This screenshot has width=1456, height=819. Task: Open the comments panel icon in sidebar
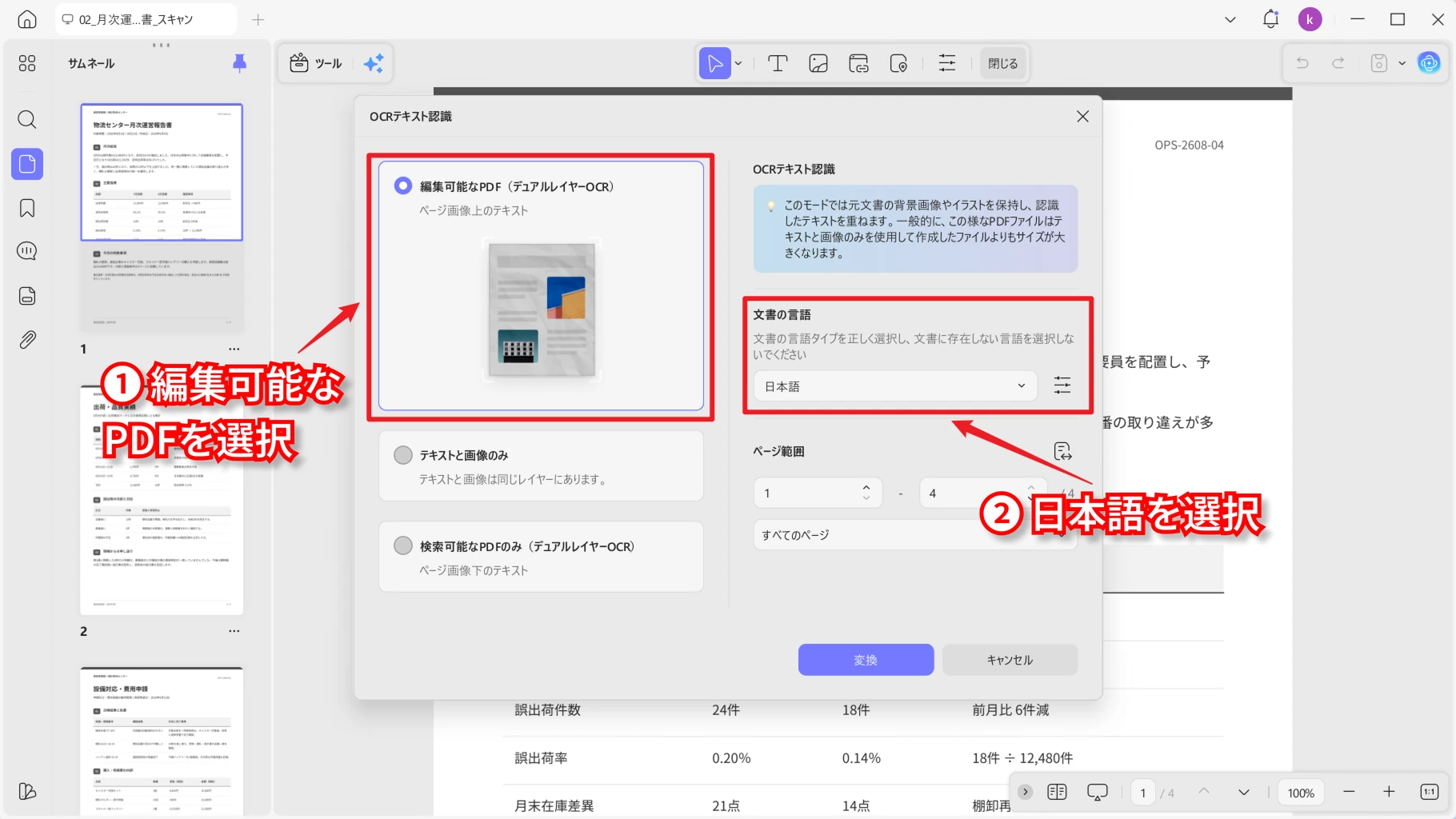click(27, 251)
